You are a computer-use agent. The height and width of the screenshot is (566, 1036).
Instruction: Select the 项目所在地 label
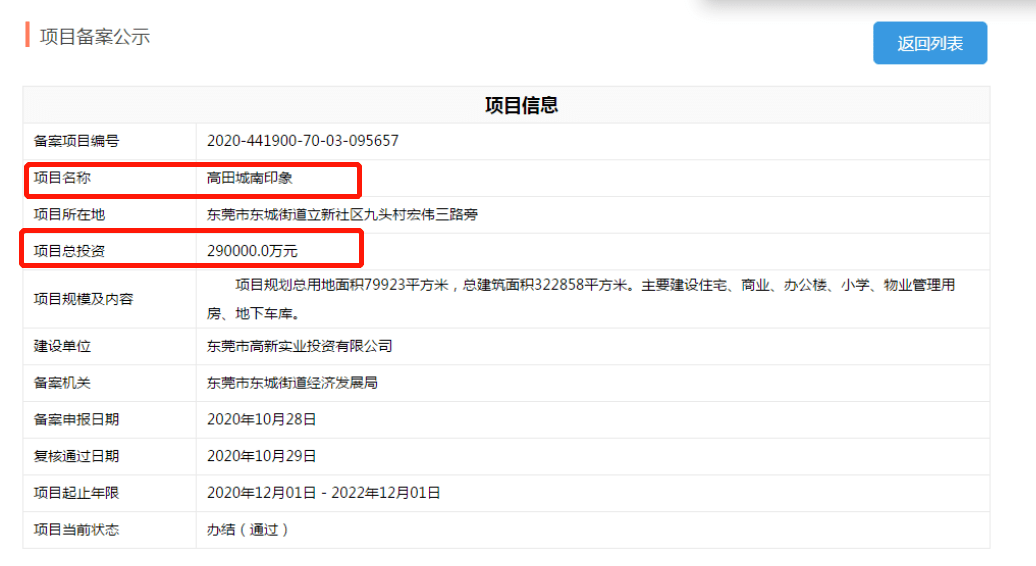pos(69,215)
